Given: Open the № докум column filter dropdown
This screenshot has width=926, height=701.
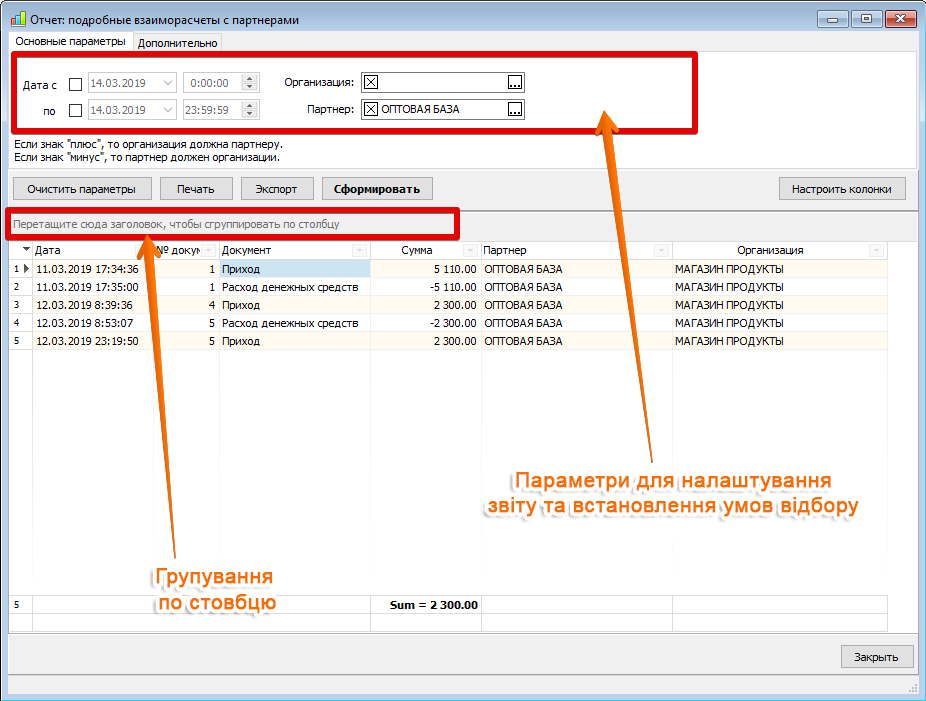Looking at the screenshot, I should 208,251.
